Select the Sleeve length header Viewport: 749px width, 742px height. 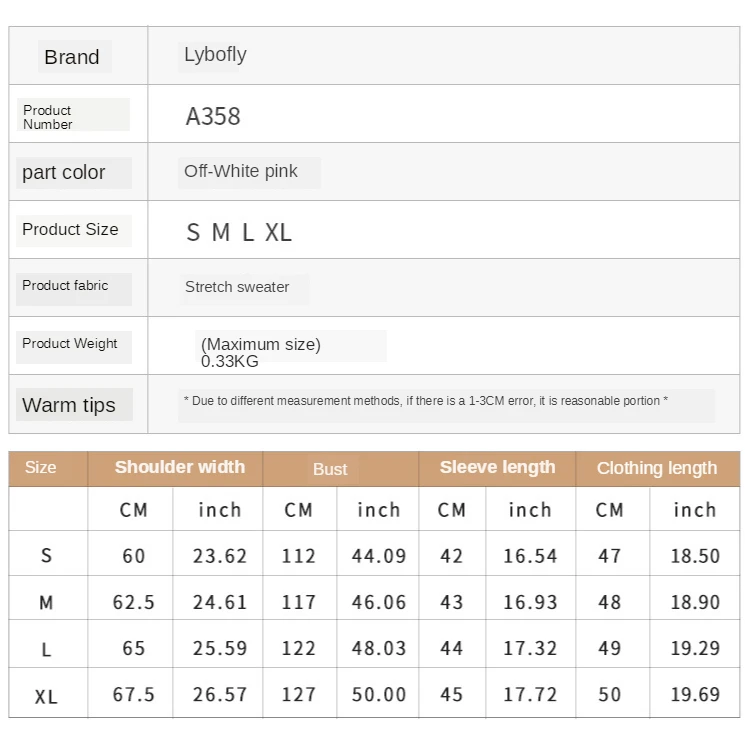coord(497,467)
